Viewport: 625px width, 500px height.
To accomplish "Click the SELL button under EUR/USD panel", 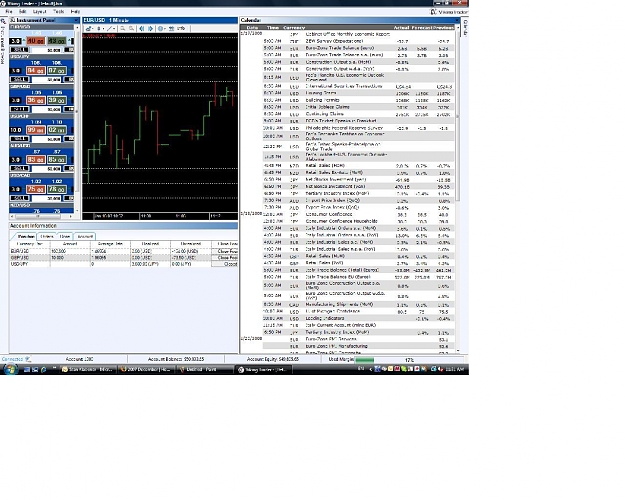I will tap(19, 50).
